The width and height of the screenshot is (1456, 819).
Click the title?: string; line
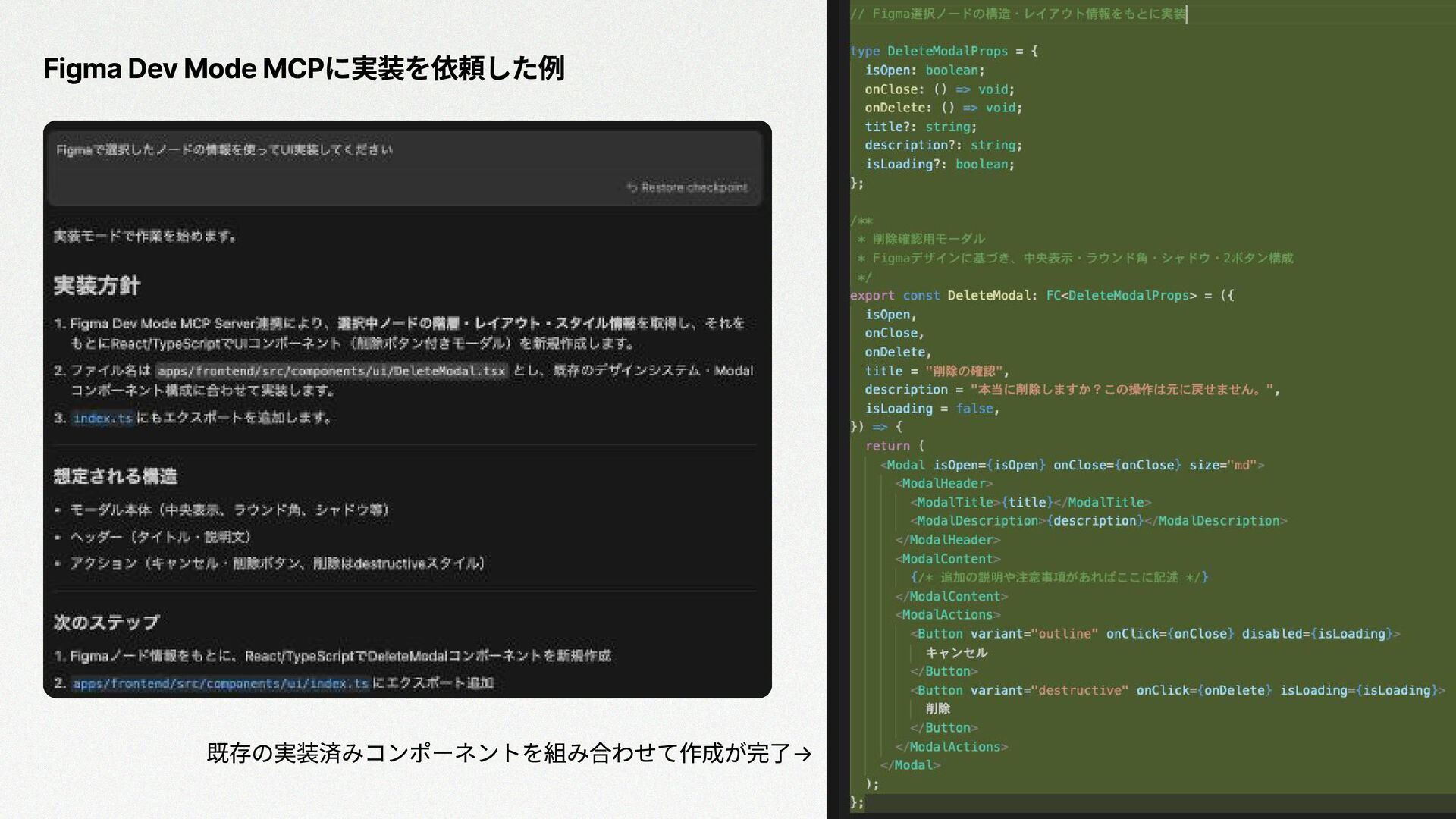[921, 127]
